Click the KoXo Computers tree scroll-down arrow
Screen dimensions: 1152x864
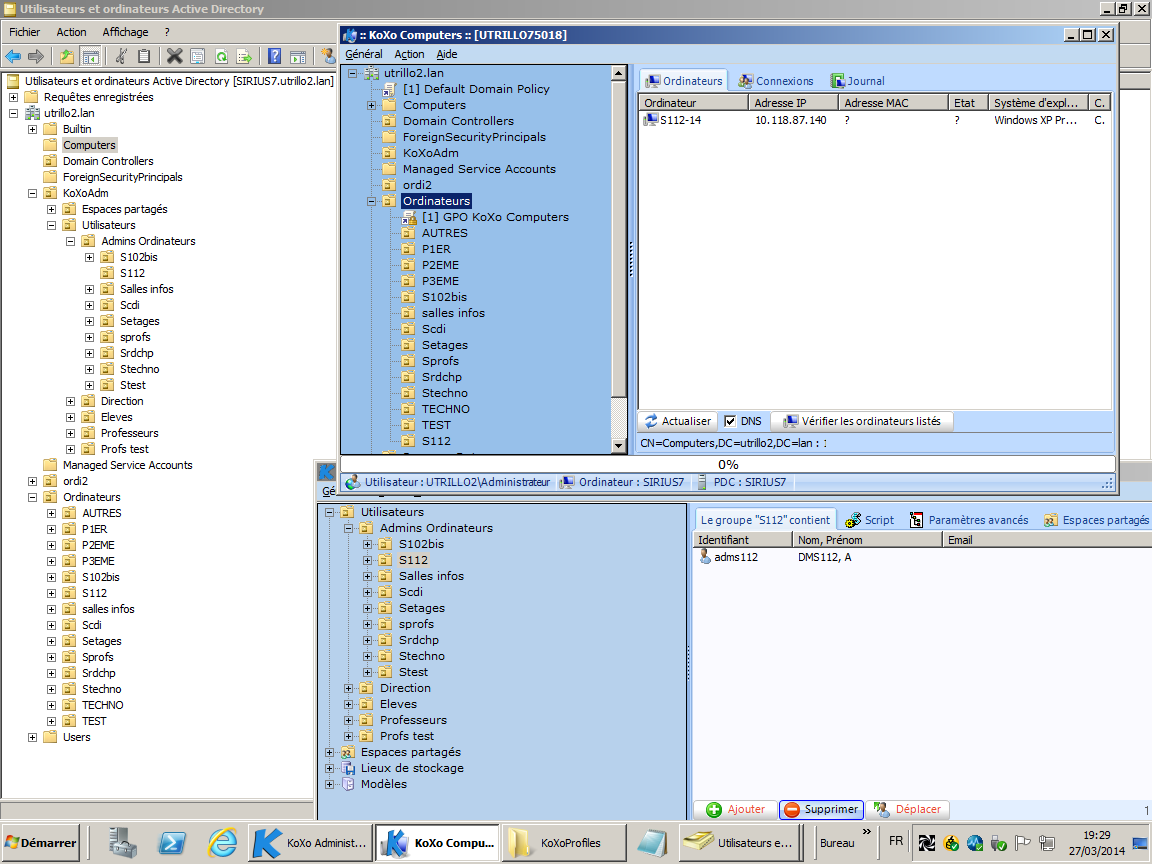coord(619,447)
